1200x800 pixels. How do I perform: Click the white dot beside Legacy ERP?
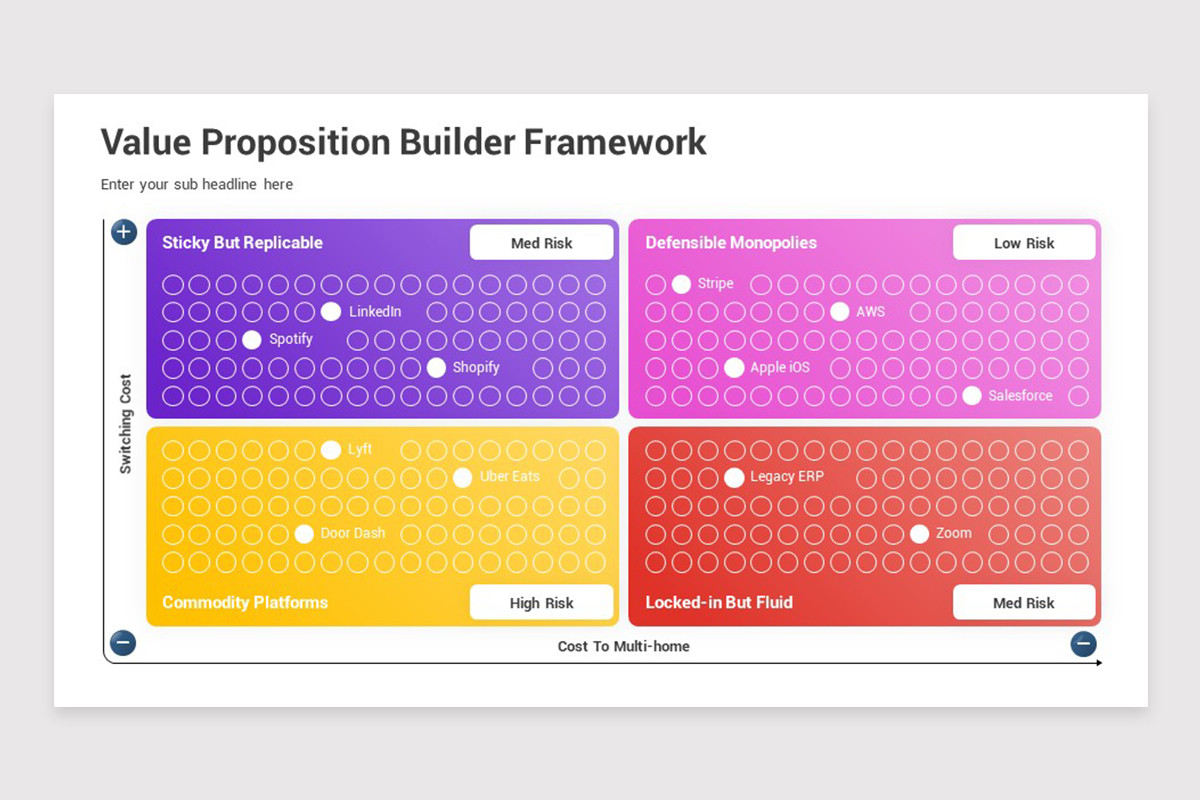coord(734,478)
